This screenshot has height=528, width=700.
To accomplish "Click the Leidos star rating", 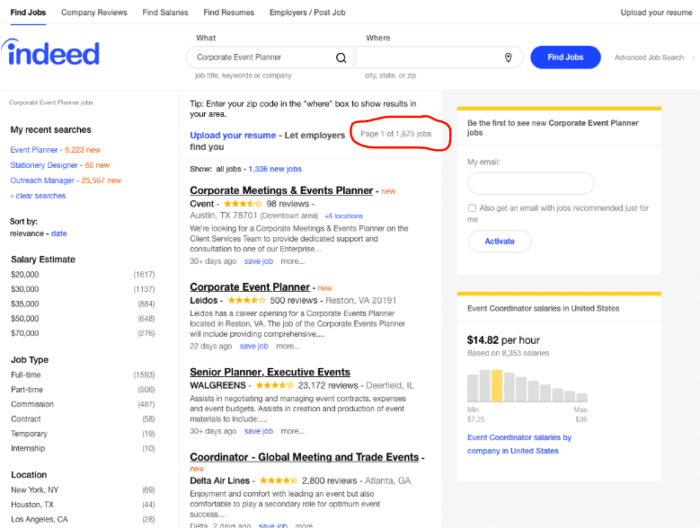I will click(246, 300).
